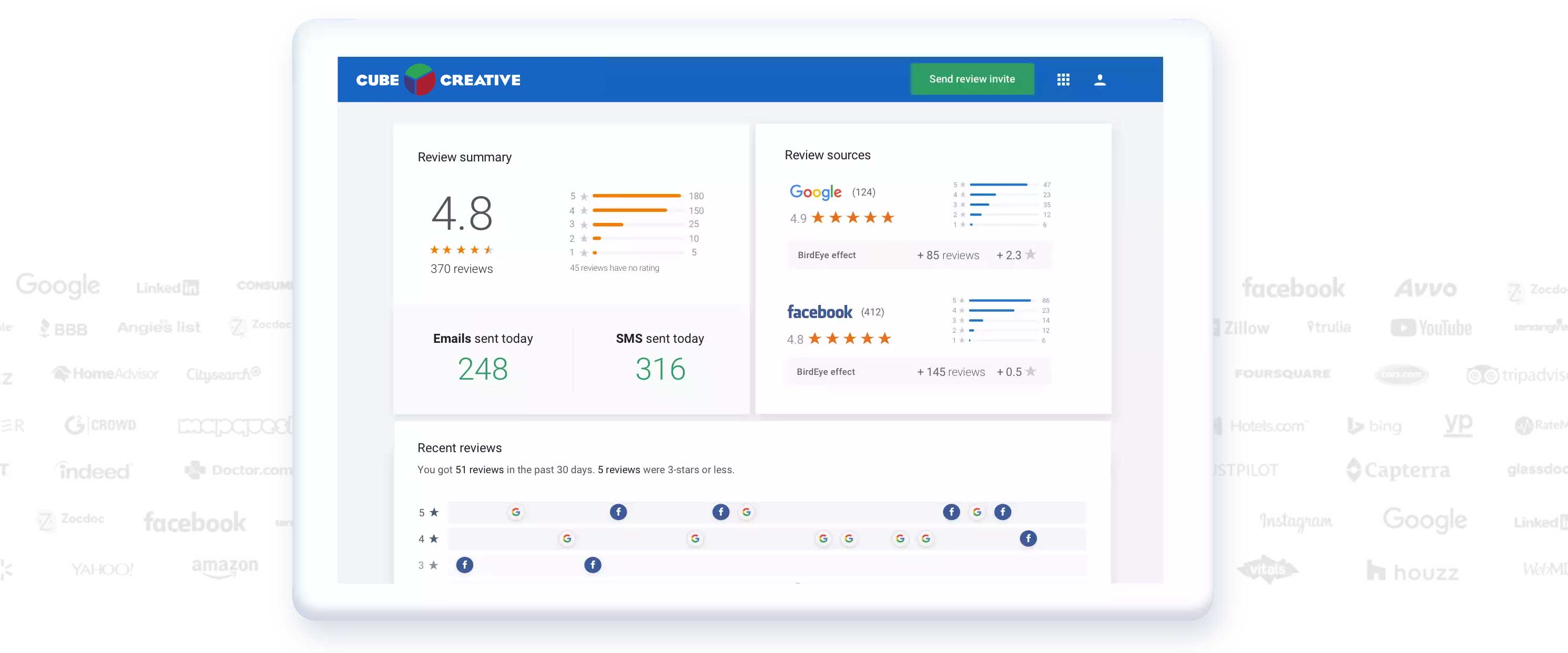Click the 5-star orange bar showing 180

click(636, 196)
